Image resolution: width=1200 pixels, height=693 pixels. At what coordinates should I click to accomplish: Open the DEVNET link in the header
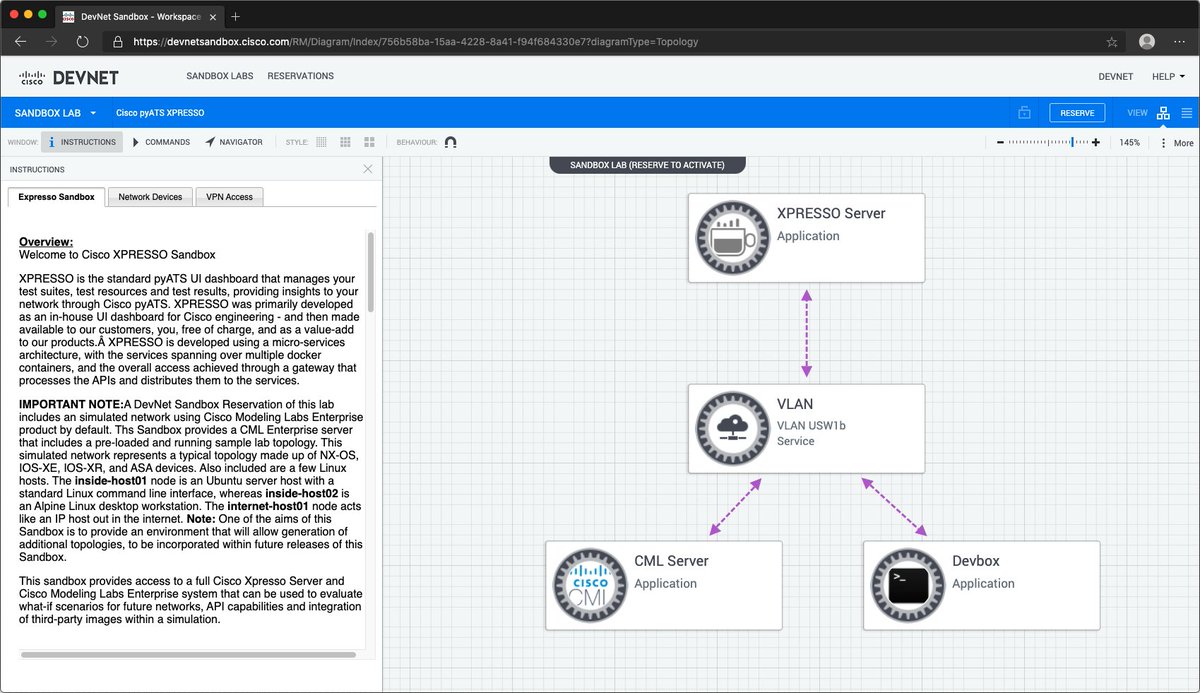pyautogui.click(x=1115, y=76)
